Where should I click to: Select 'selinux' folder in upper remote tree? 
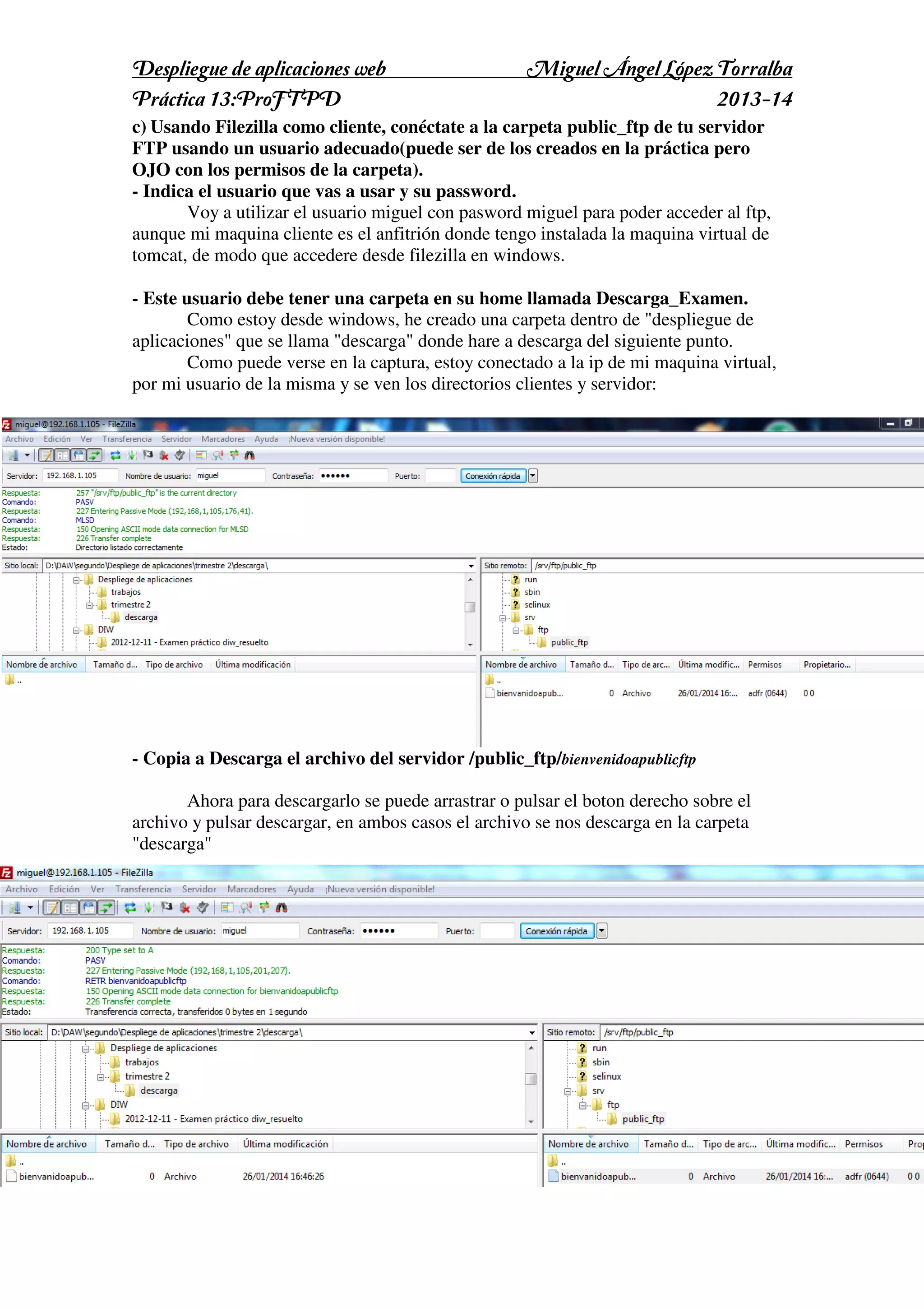(537, 605)
